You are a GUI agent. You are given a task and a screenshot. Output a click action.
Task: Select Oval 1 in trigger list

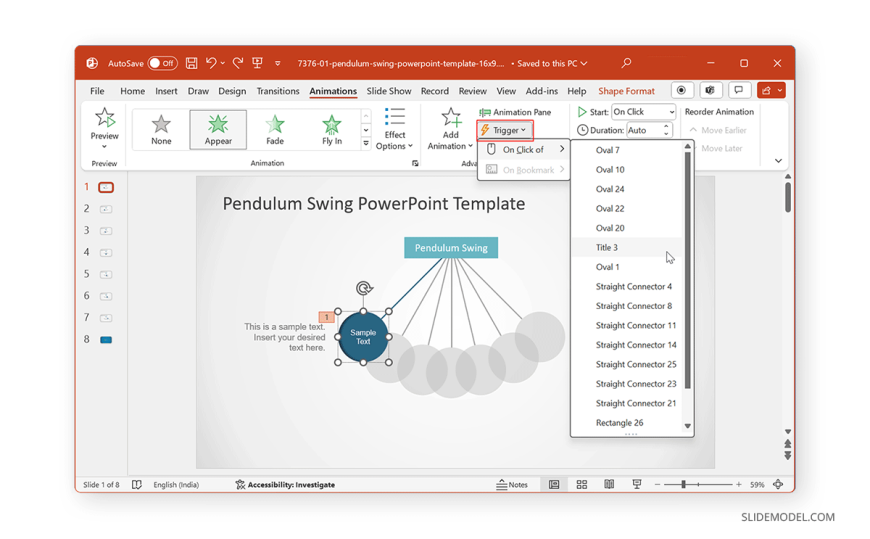(627, 267)
